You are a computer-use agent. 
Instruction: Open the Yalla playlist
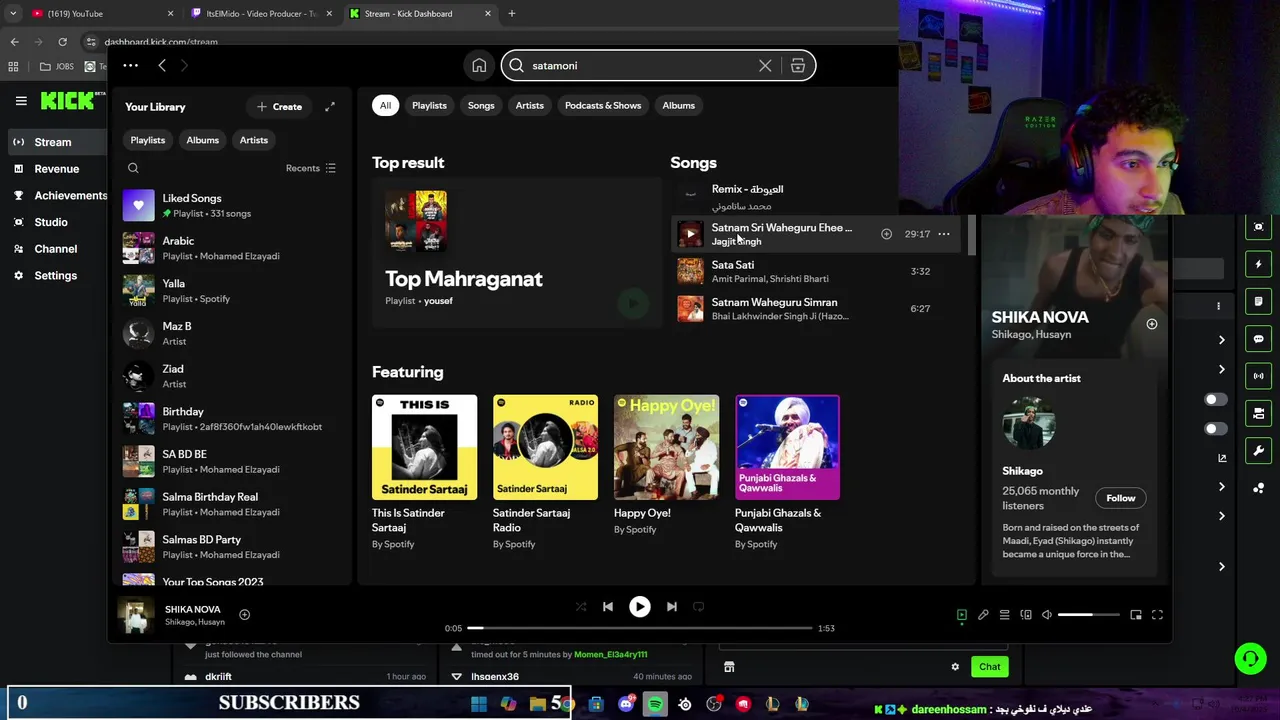pyautogui.click(x=234, y=291)
